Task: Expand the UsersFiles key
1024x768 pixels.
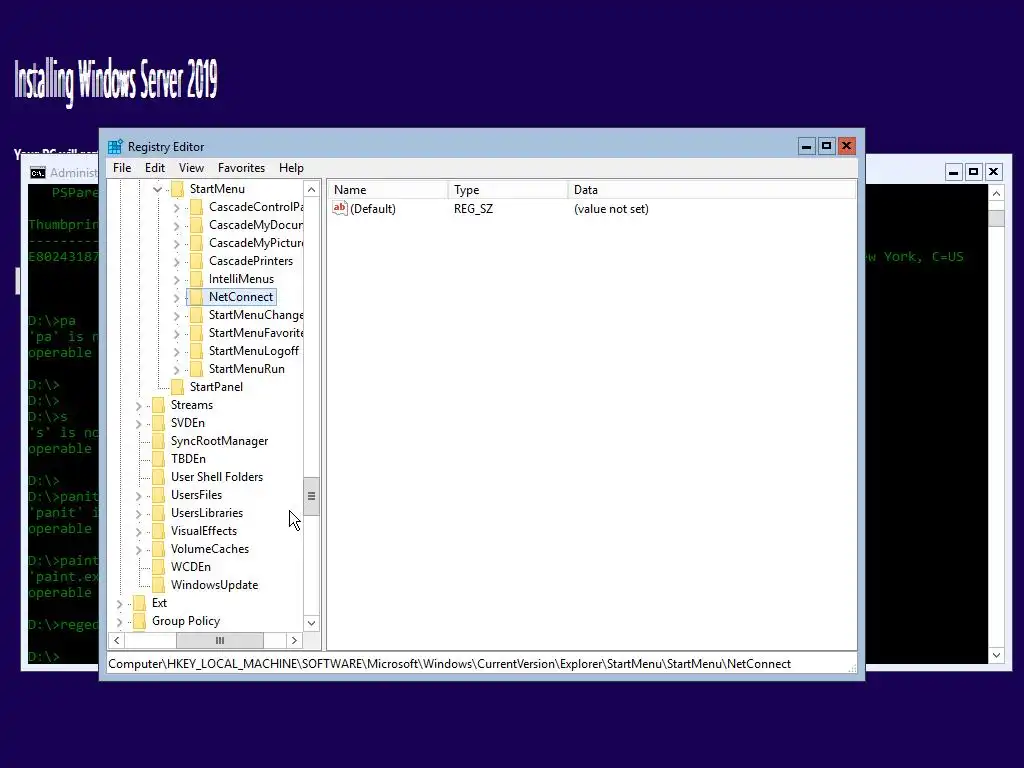Action: 138,496
